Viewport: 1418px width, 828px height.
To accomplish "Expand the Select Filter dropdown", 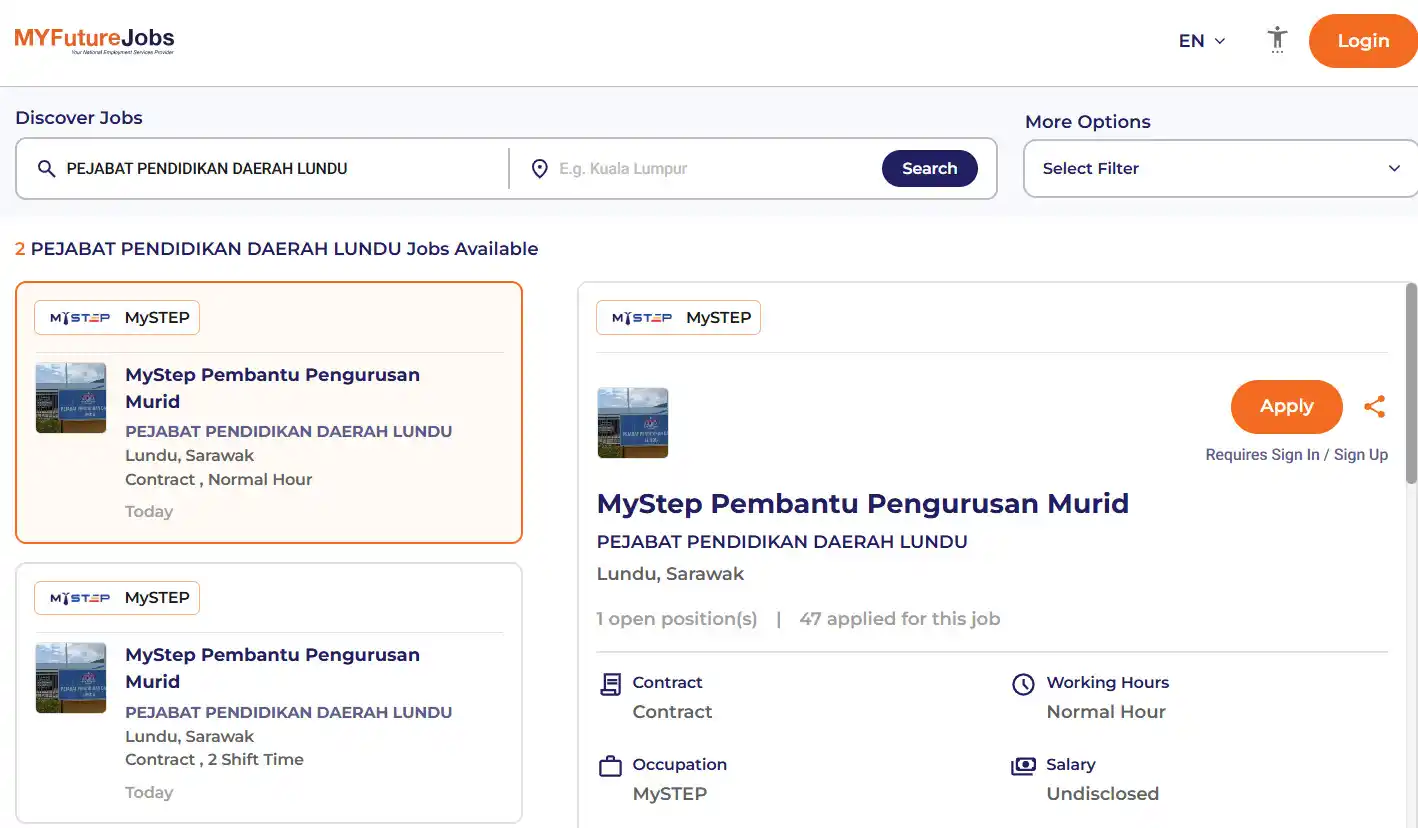I will pos(1220,168).
